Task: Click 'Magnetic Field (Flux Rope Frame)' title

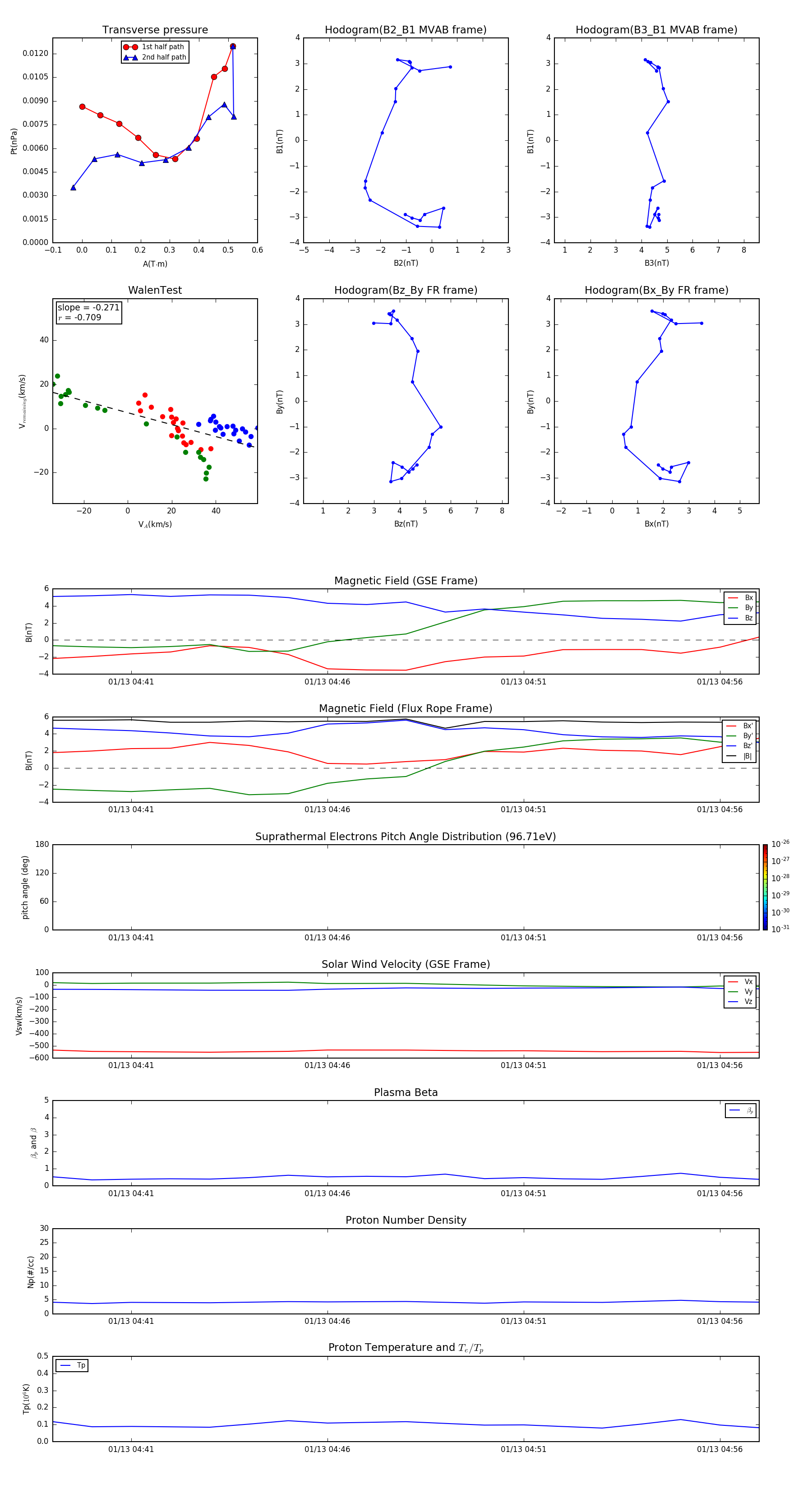Action: [406, 709]
